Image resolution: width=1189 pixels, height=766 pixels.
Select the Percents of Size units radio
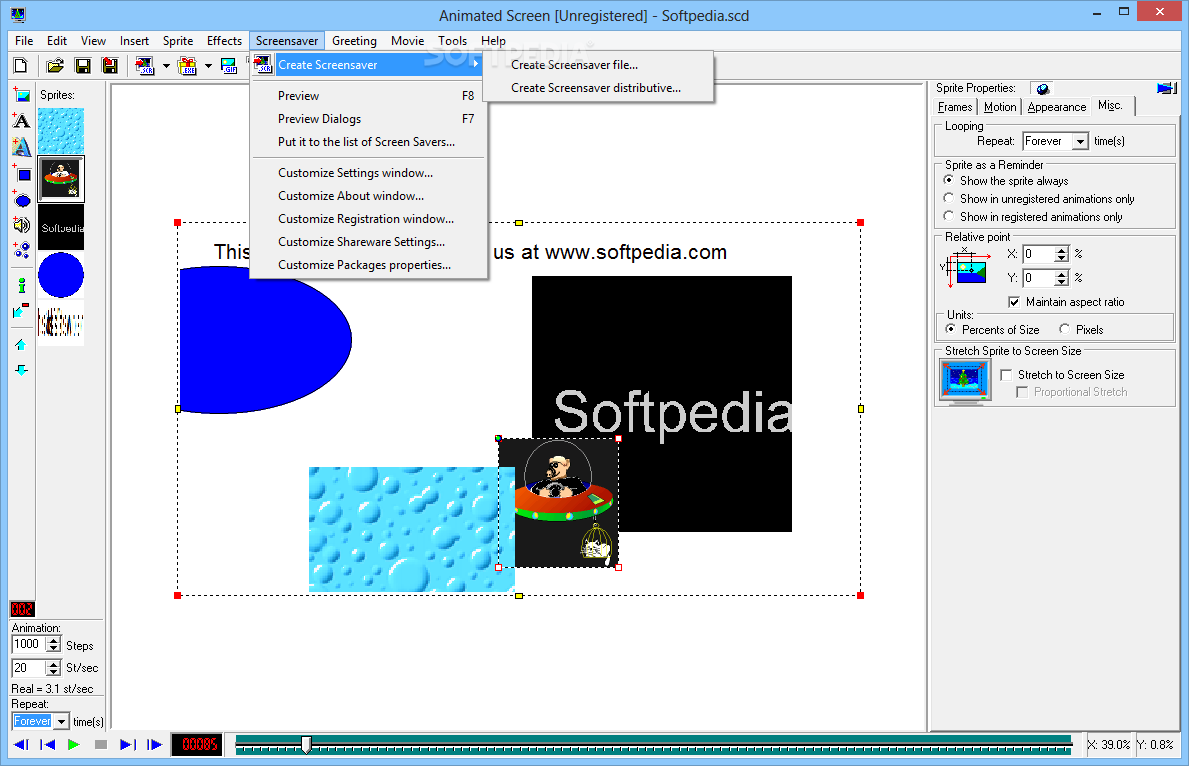pyautogui.click(x=950, y=329)
